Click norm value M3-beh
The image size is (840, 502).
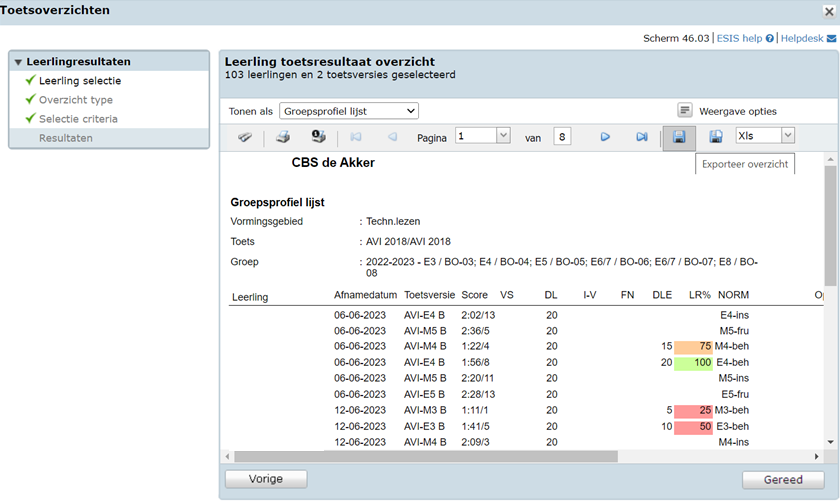[x=732, y=410]
